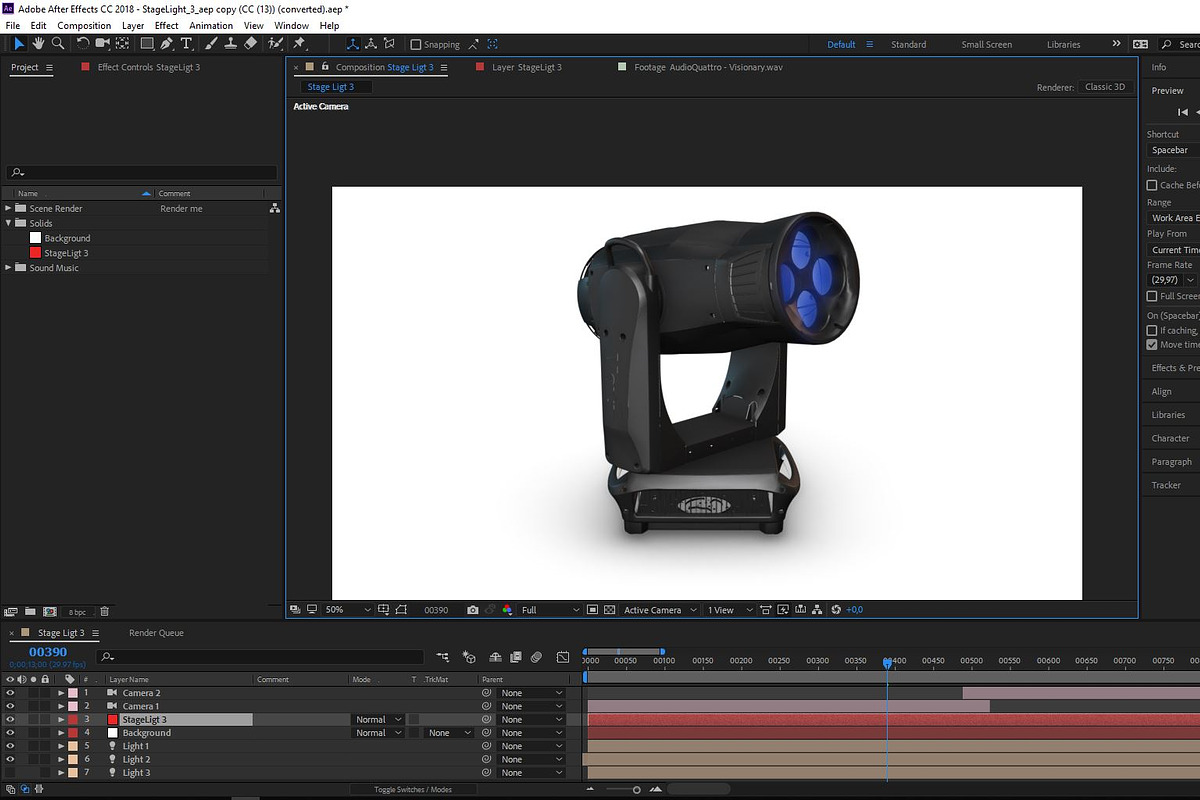This screenshot has height=800, width=1200.
Task: Open the Composition menu
Action: (84, 25)
